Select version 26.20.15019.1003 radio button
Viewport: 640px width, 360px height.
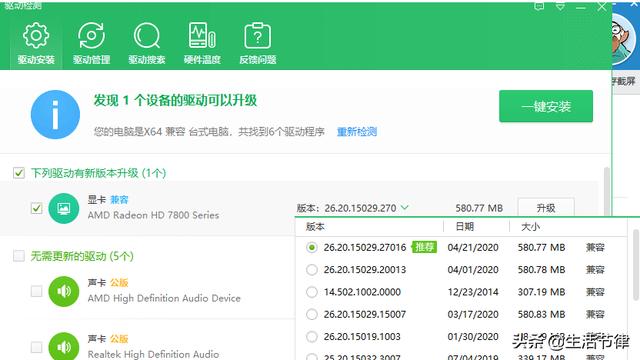312,337
